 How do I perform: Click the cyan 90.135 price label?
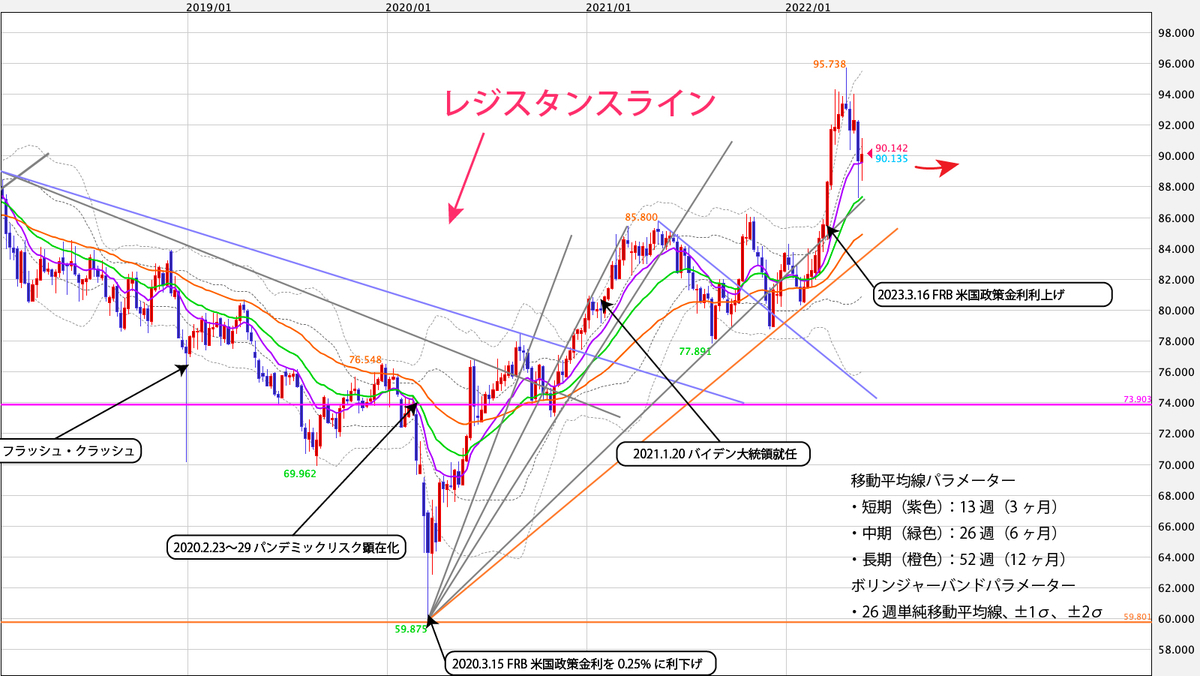point(891,158)
